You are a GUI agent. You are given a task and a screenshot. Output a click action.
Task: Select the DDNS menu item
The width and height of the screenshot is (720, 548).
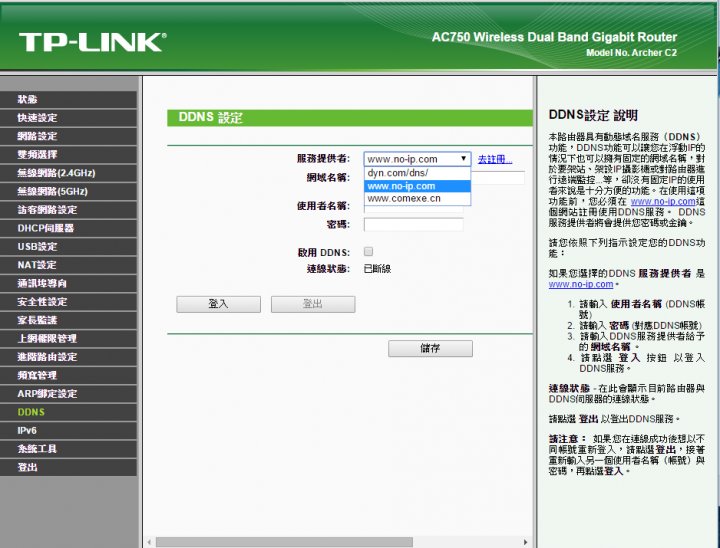[68, 412]
